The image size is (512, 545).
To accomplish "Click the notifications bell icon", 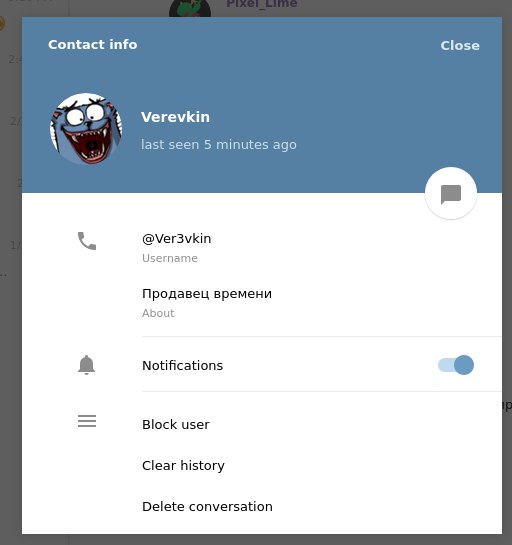I will 87,365.
